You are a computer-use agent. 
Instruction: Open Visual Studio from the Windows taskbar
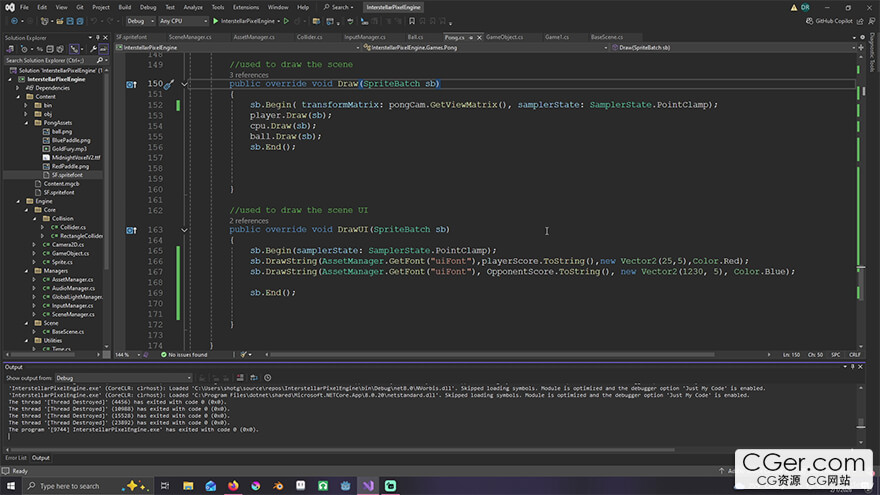tap(367, 485)
